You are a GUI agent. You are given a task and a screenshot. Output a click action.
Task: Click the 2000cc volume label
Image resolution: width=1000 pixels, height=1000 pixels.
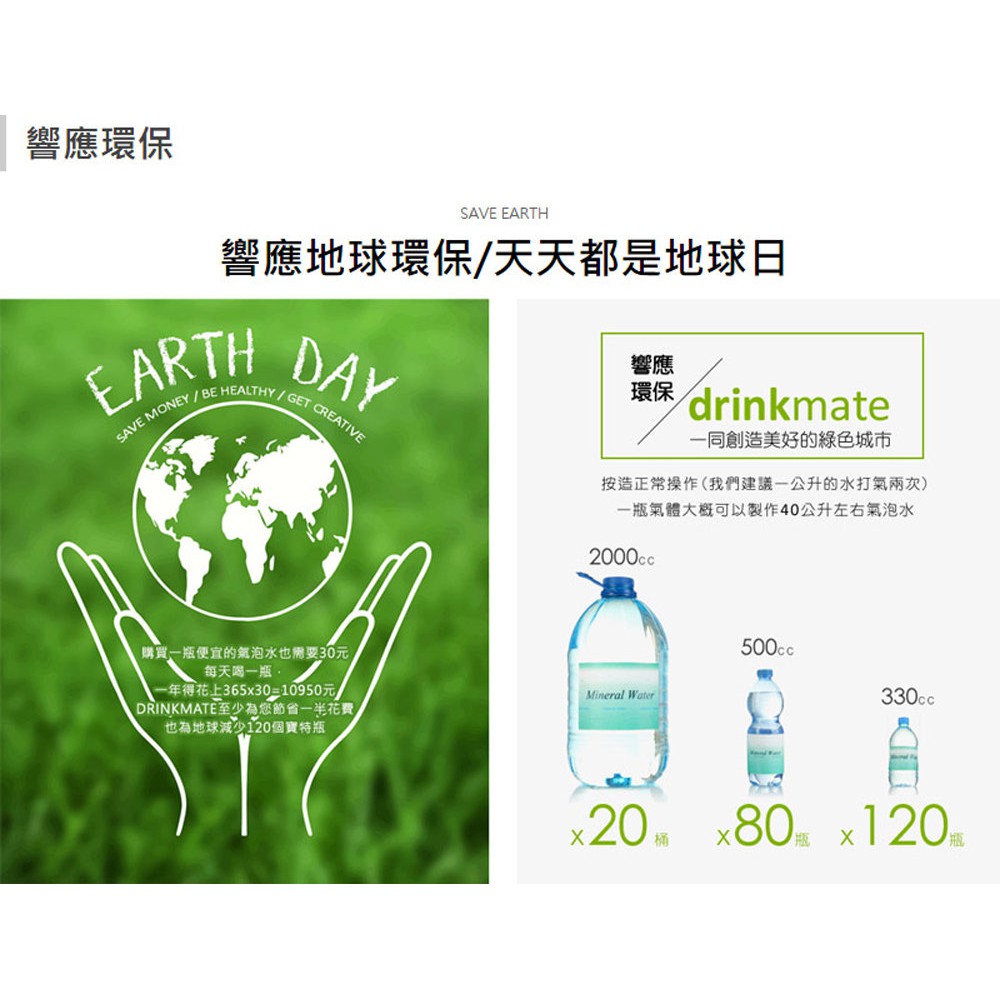(622, 557)
